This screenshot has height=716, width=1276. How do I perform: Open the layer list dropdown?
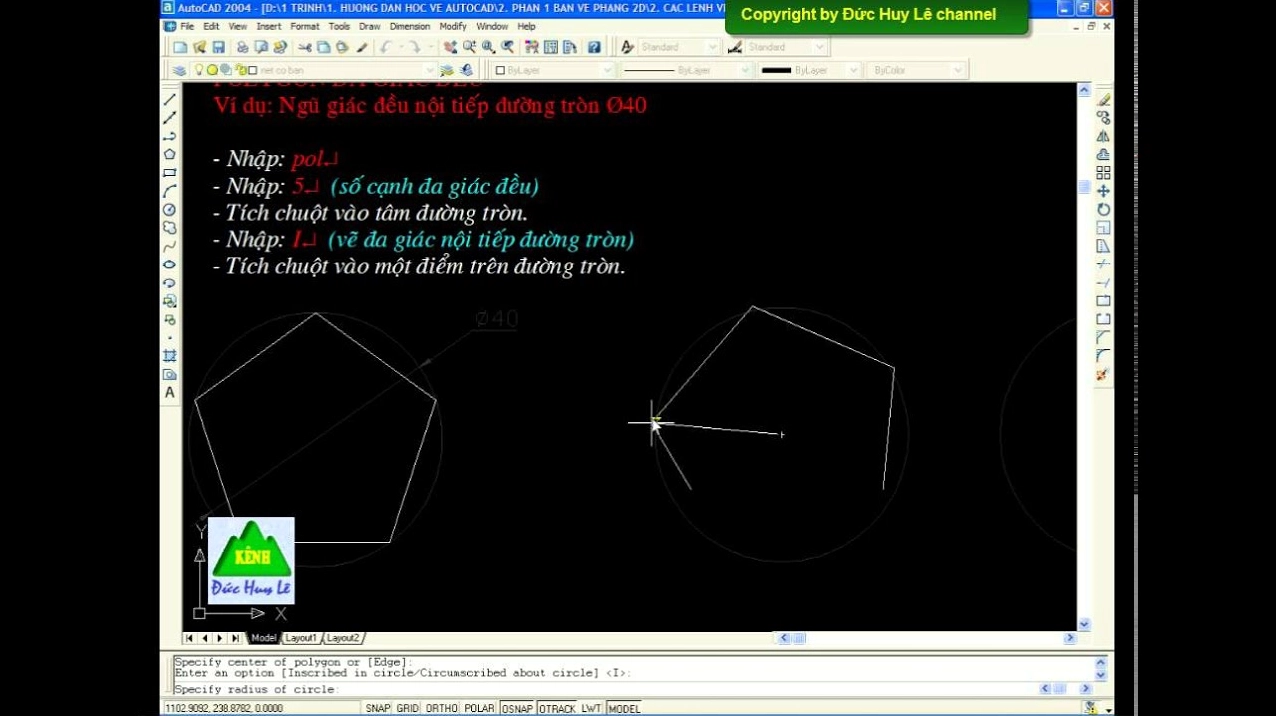[x=430, y=70]
